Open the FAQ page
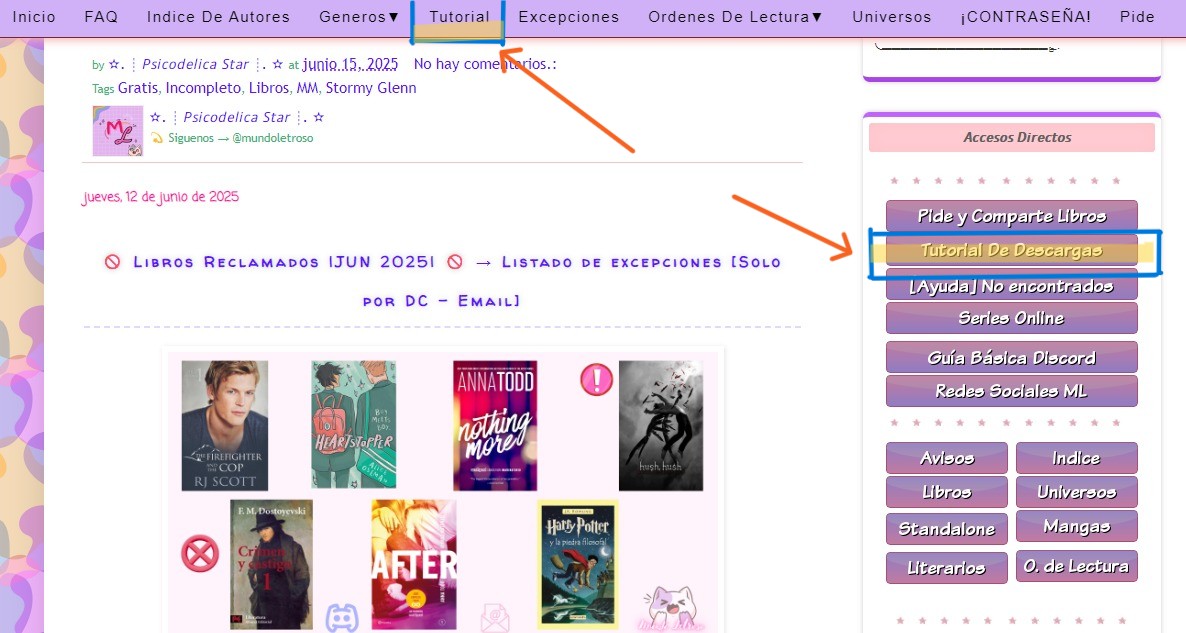Screen dimensions: 1186x633 (101, 17)
